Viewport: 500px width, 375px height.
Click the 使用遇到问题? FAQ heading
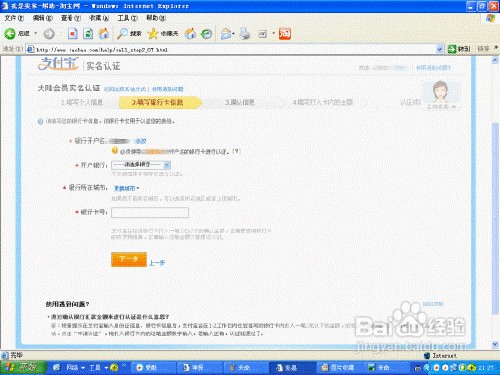pos(67,304)
